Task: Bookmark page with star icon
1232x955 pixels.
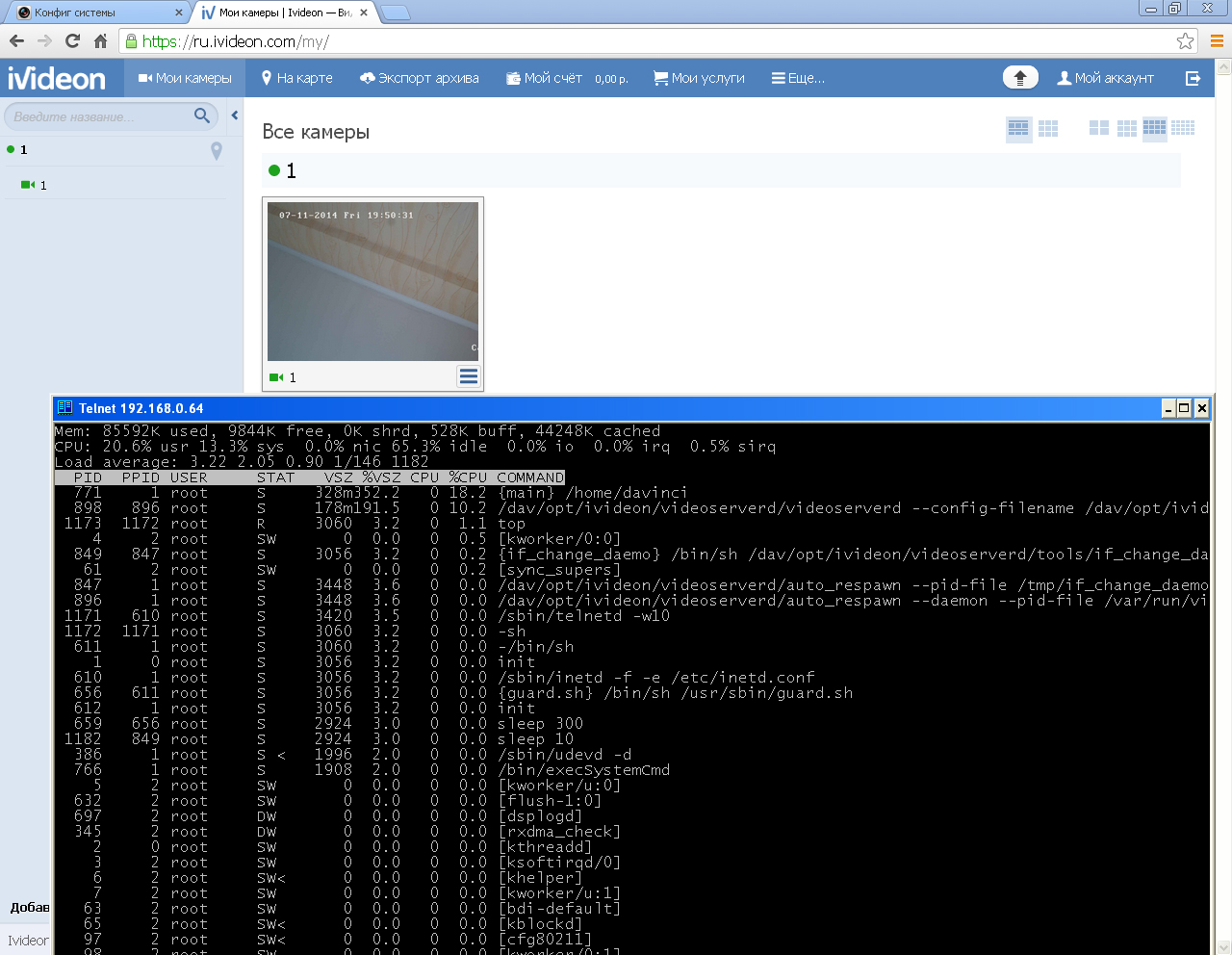Action: (1185, 41)
